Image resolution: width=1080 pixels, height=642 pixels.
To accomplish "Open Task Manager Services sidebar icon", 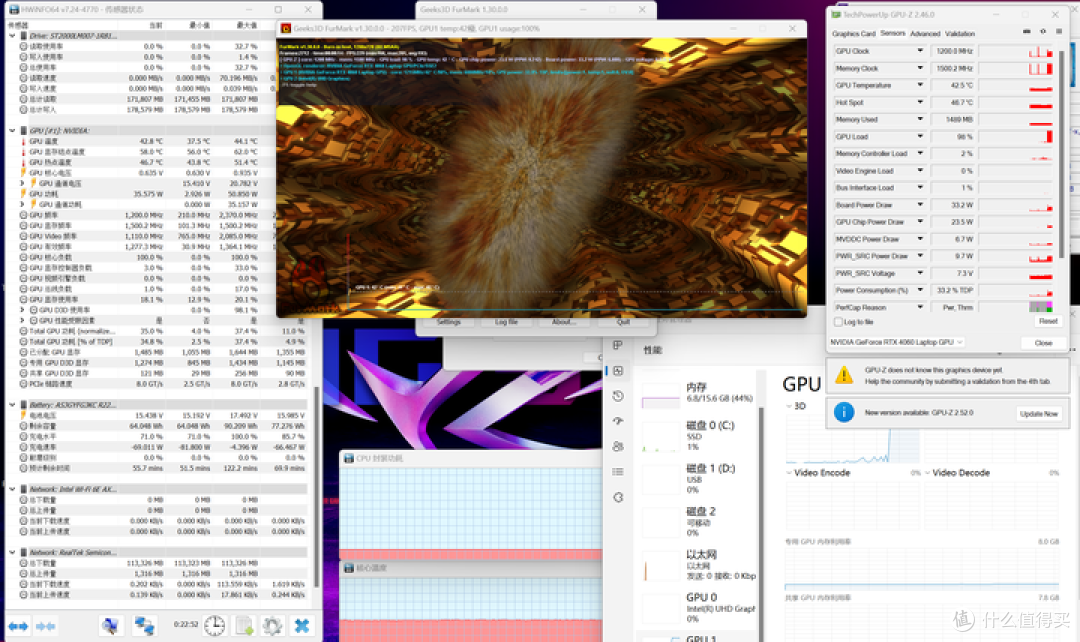I will (618, 497).
